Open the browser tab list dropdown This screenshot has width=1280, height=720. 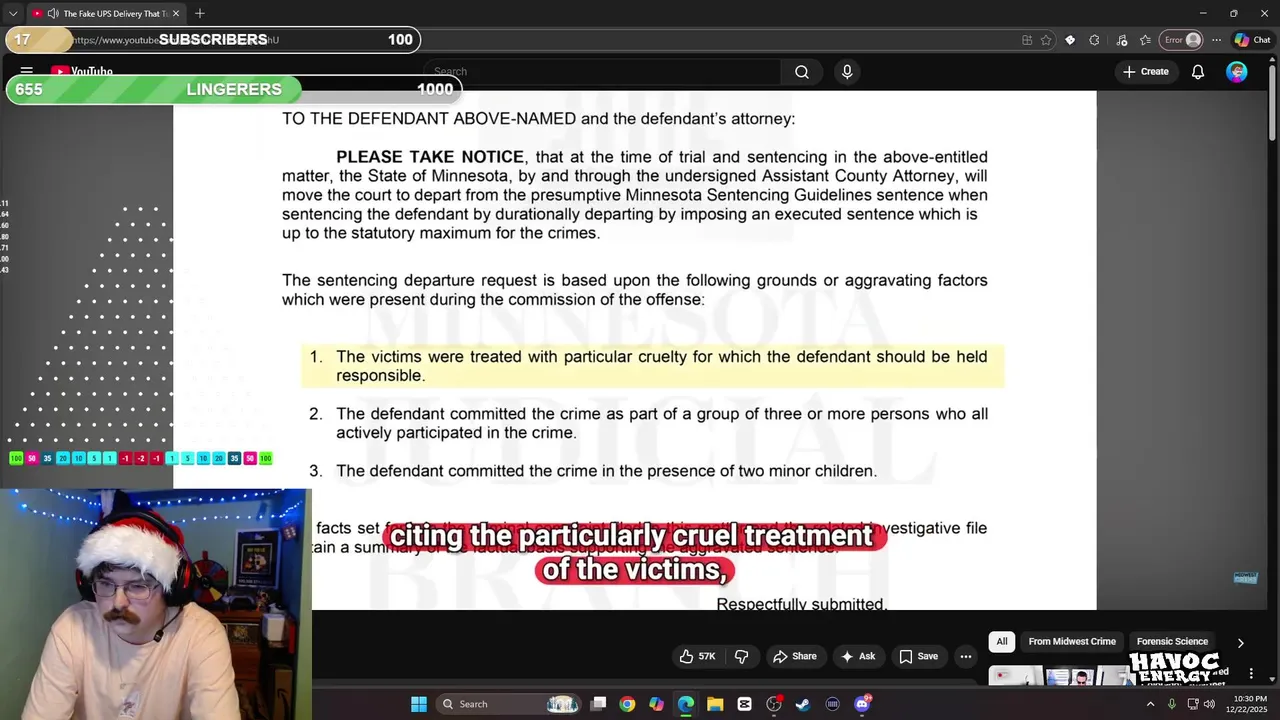pyautogui.click(x=13, y=13)
